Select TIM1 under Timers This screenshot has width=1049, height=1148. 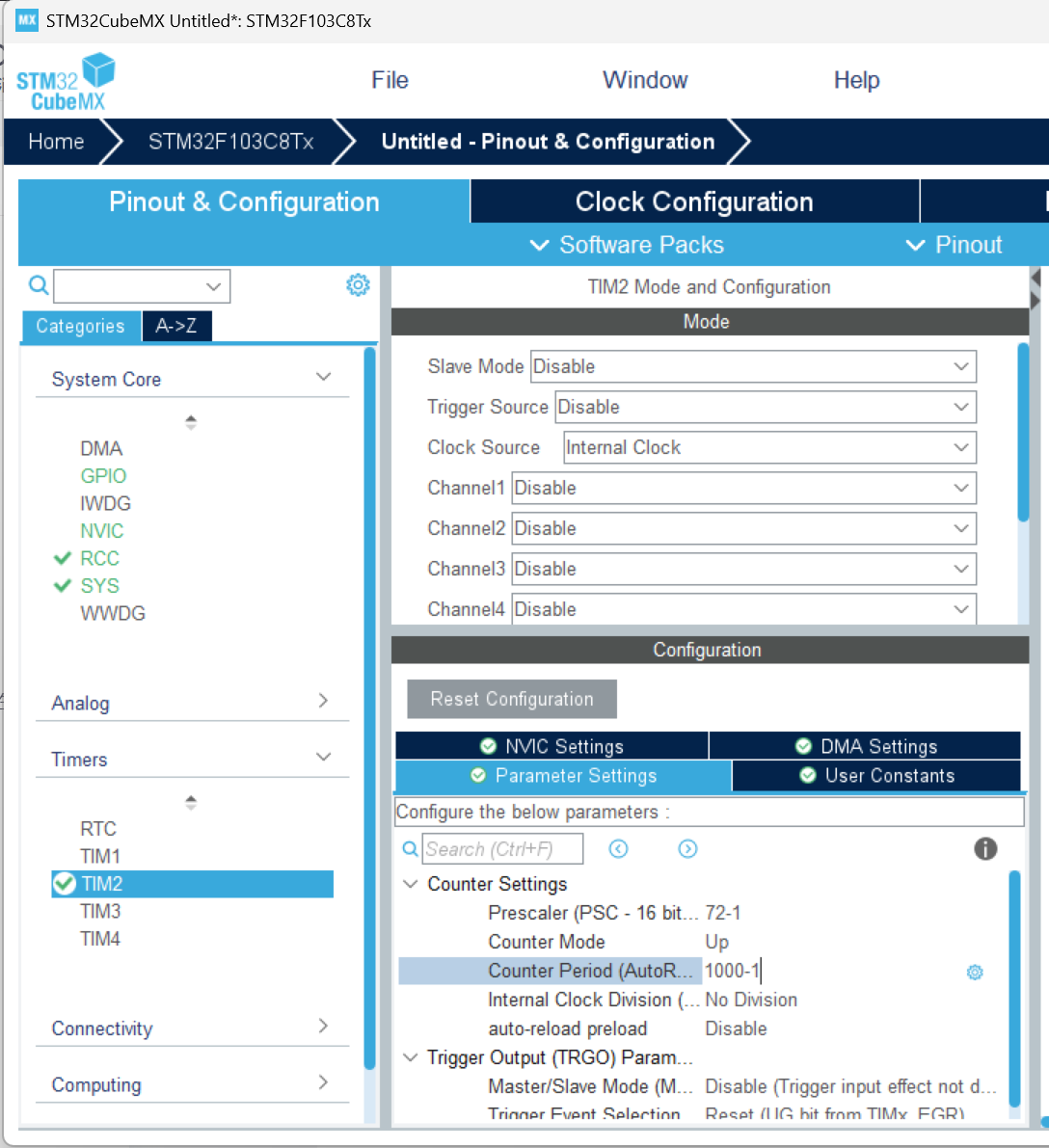click(x=100, y=856)
